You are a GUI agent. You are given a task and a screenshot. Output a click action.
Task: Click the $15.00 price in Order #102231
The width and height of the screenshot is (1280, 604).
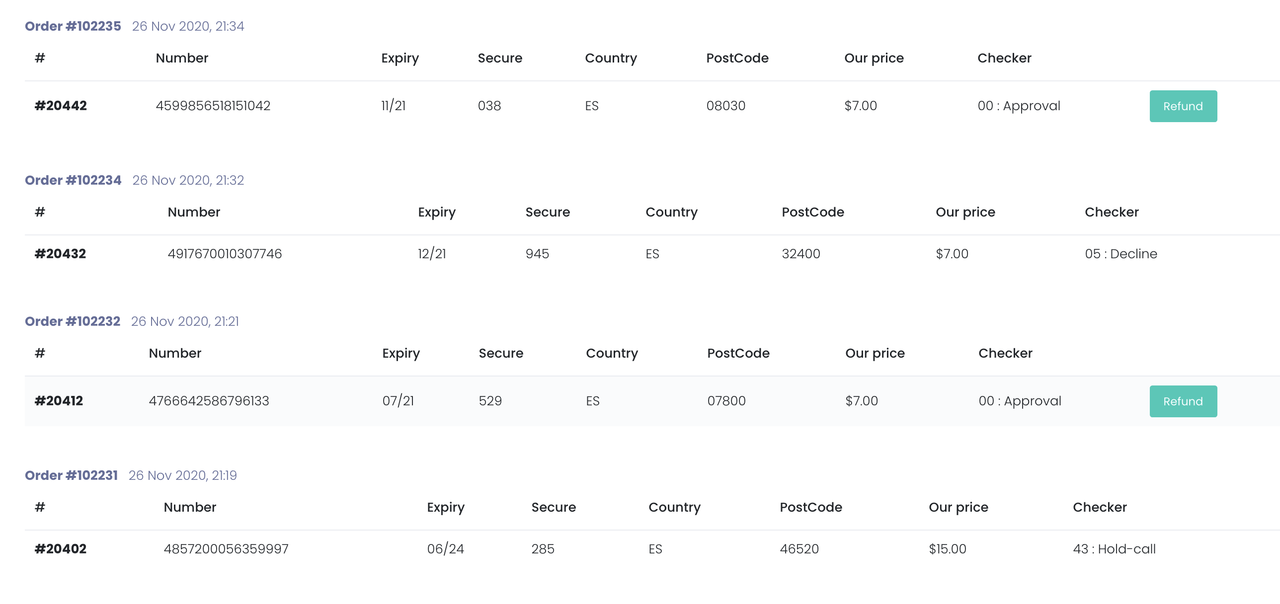(x=948, y=549)
